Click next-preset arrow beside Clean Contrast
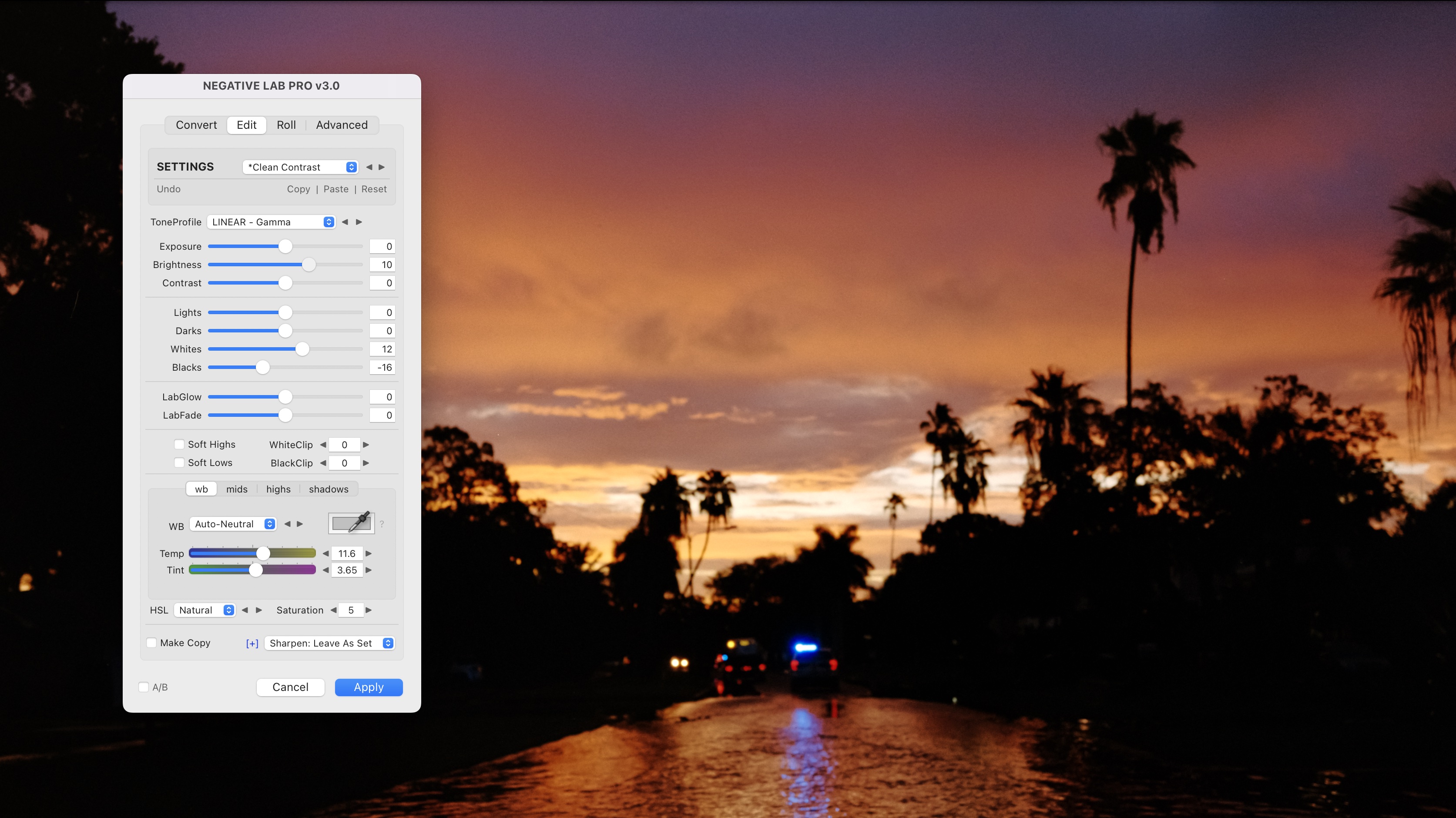The image size is (1456, 818). (382, 168)
